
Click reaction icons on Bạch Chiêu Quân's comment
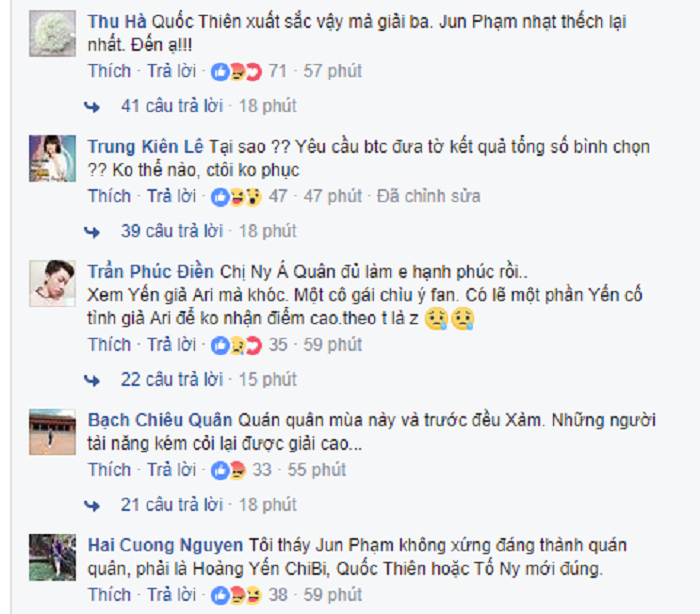[x=229, y=470]
